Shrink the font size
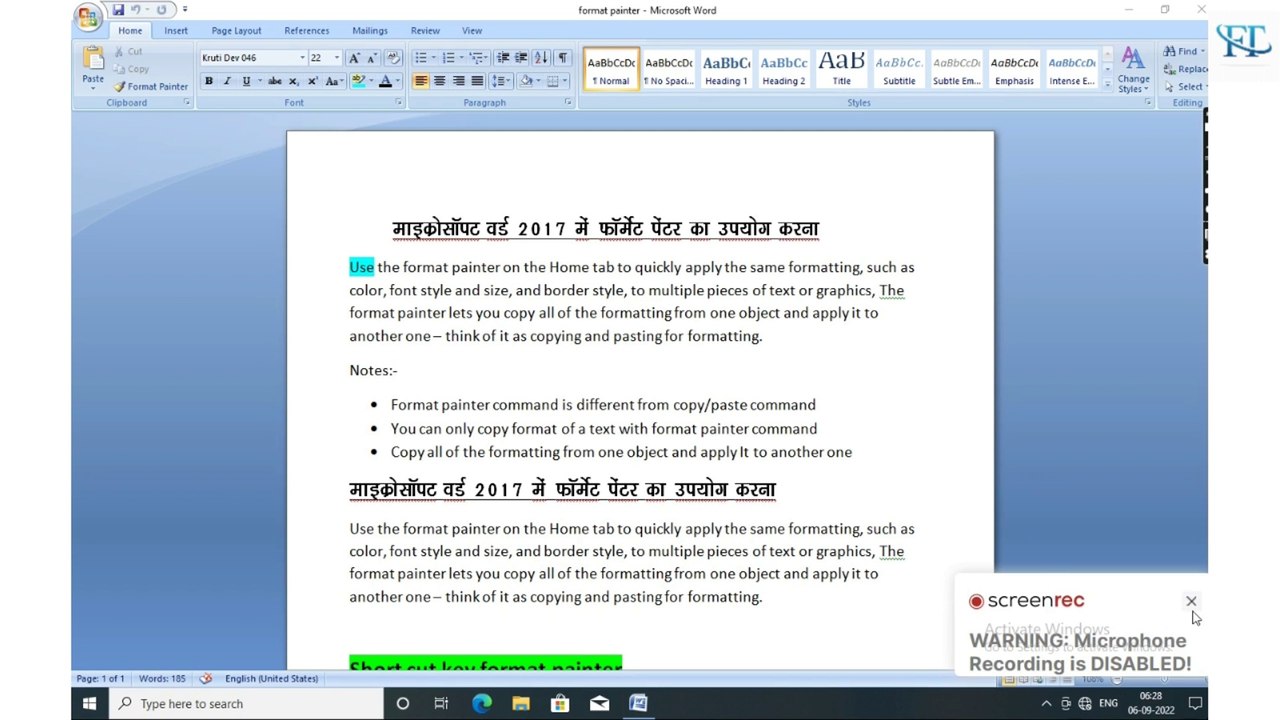Screen dimensions: 1280x720 click(x=371, y=58)
